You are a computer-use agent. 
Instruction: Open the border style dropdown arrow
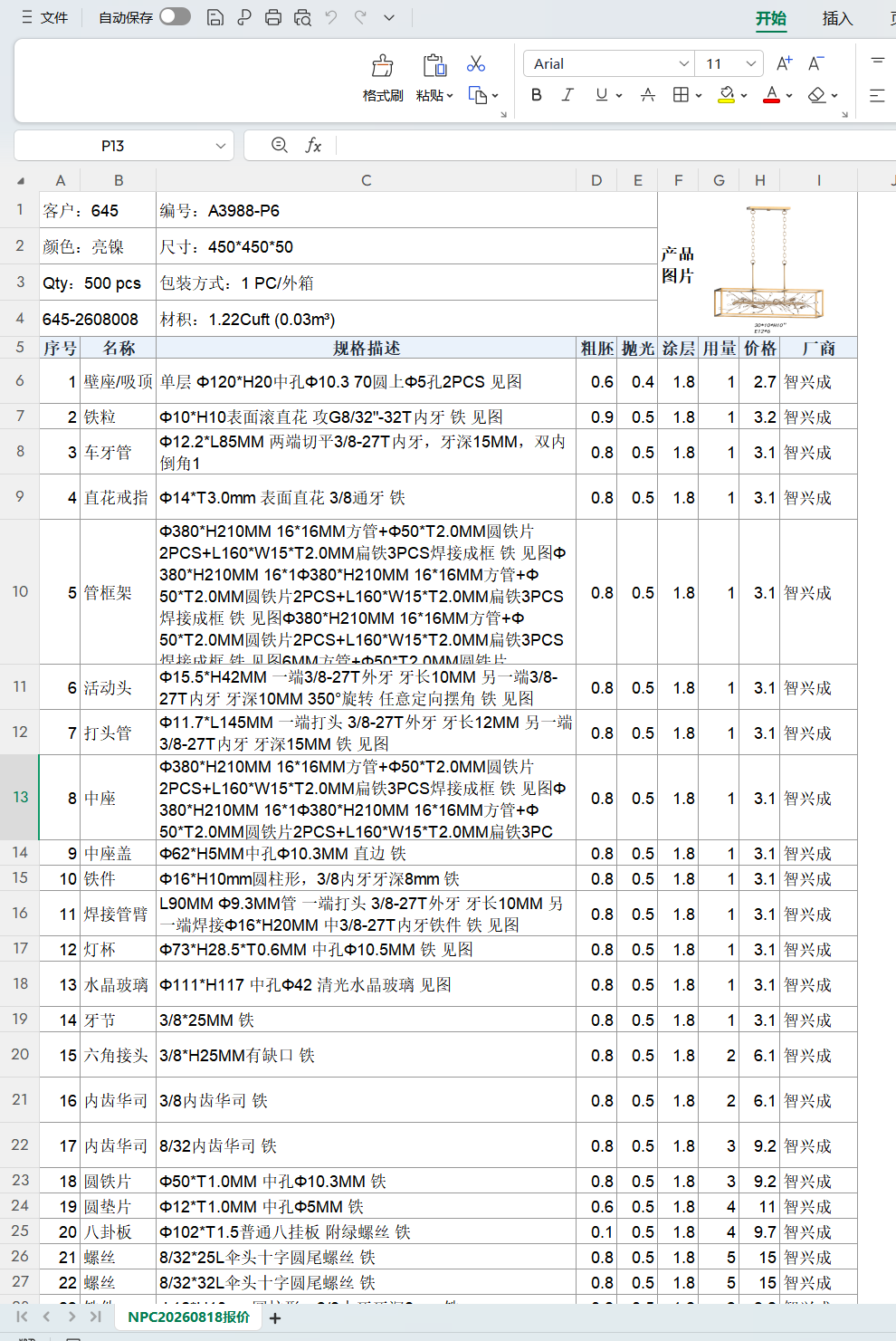point(699,95)
